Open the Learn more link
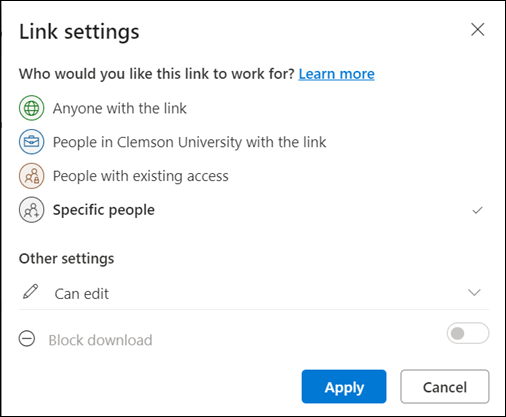506x417 pixels. [x=336, y=74]
